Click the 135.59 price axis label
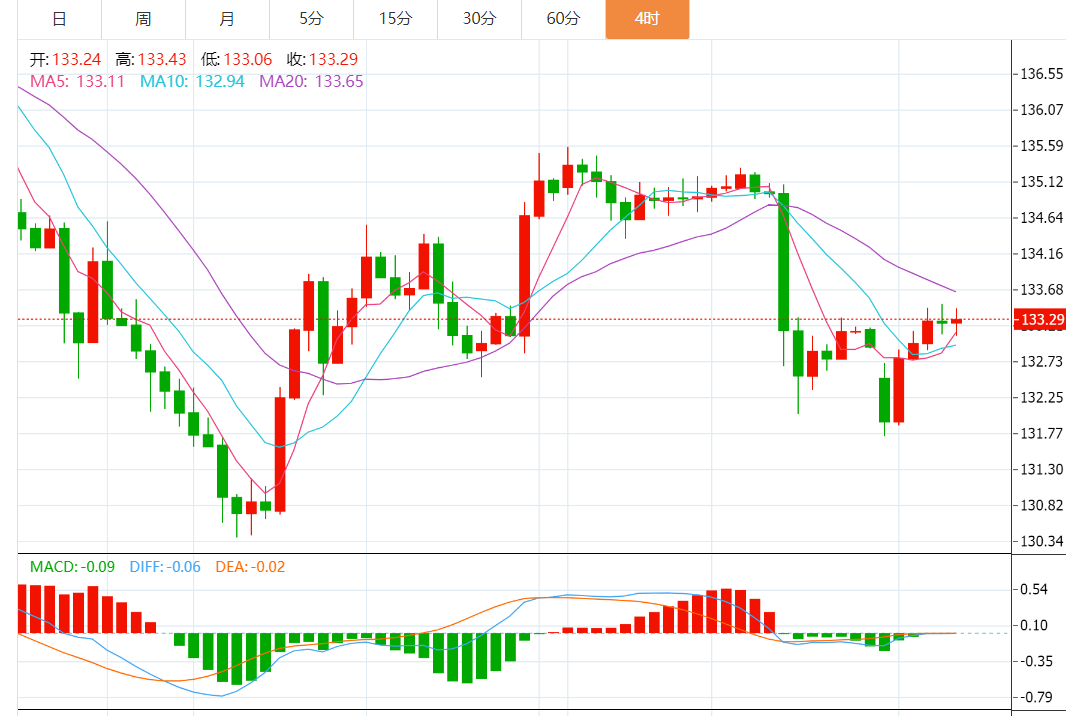This screenshot has width=1066, height=716. click(1042, 146)
